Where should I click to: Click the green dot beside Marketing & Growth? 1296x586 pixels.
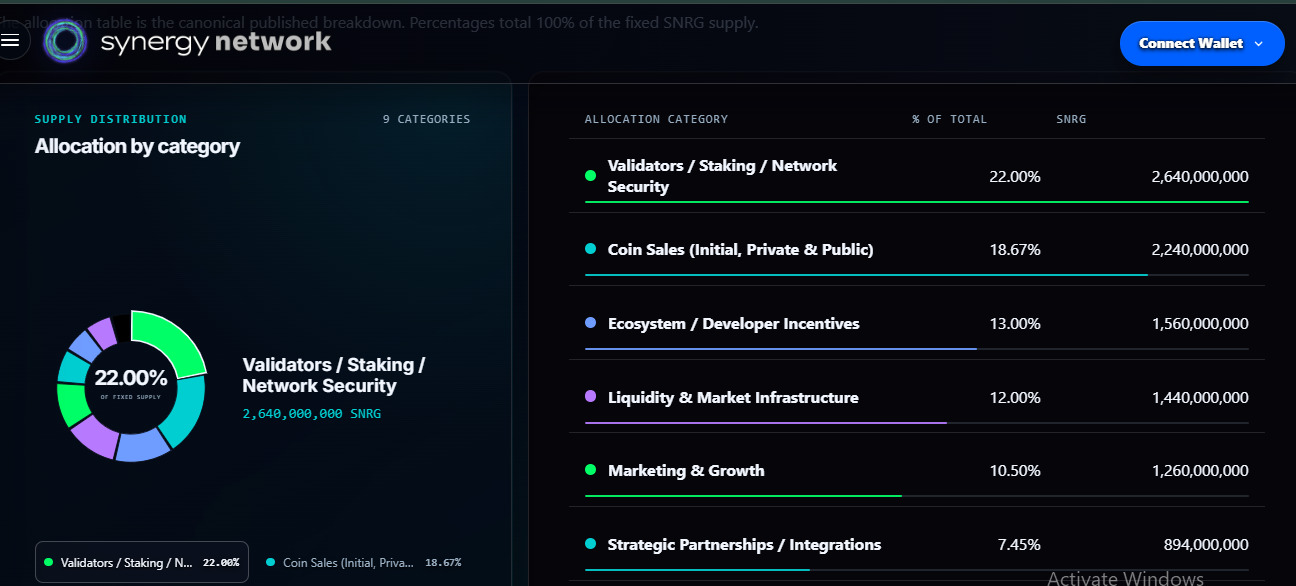(590, 470)
